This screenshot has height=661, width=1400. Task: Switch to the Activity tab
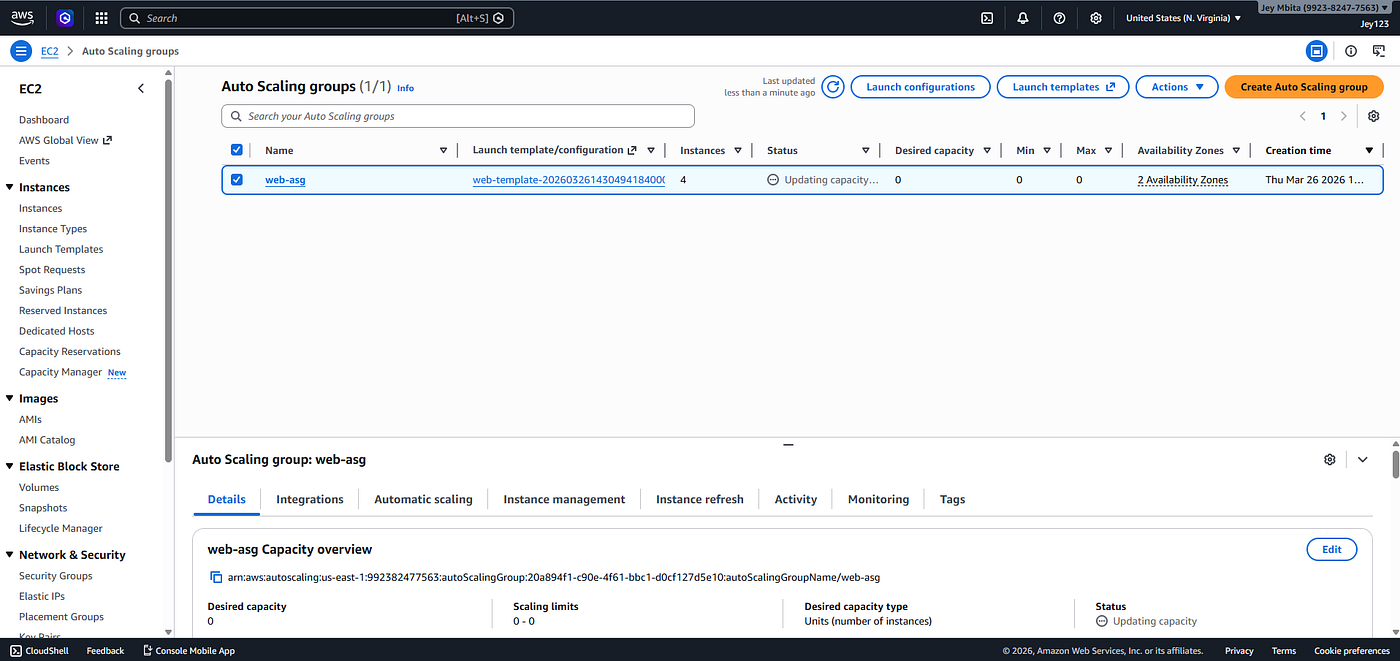point(796,499)
